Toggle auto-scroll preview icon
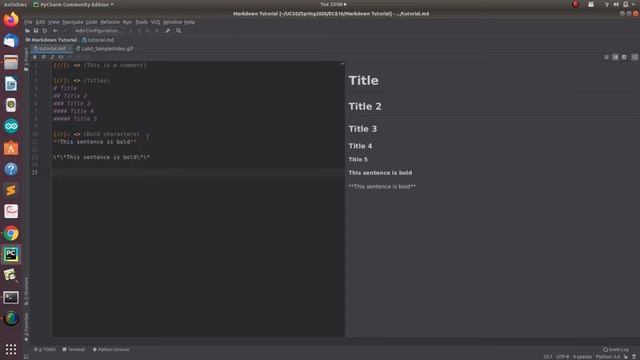This screenshot has width=640, height=360. pos(635,57)
